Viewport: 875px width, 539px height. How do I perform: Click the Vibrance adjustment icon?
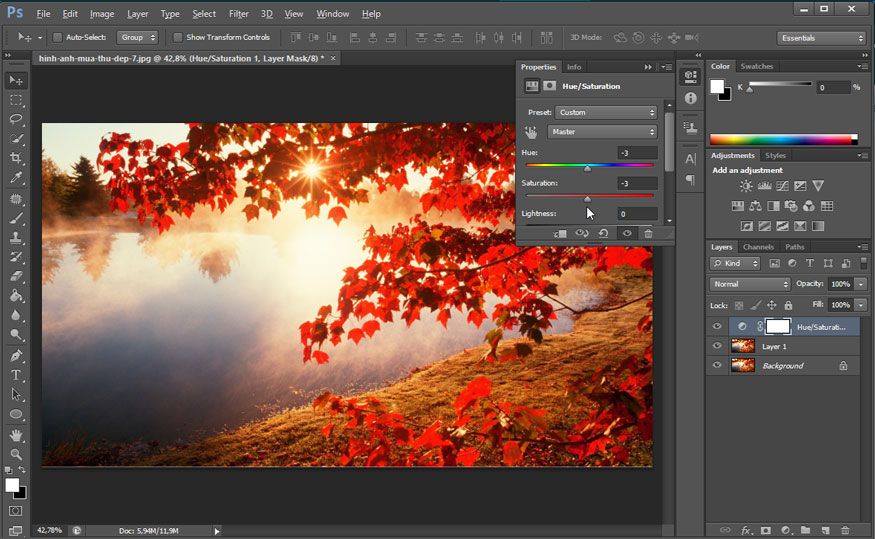[818, 186]
